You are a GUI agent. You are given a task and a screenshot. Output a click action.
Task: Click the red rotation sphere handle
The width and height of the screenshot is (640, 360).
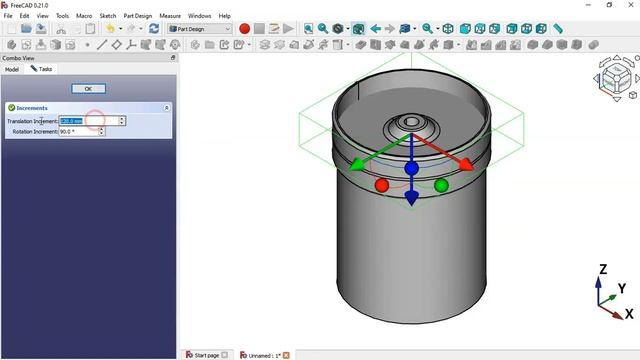382,185
